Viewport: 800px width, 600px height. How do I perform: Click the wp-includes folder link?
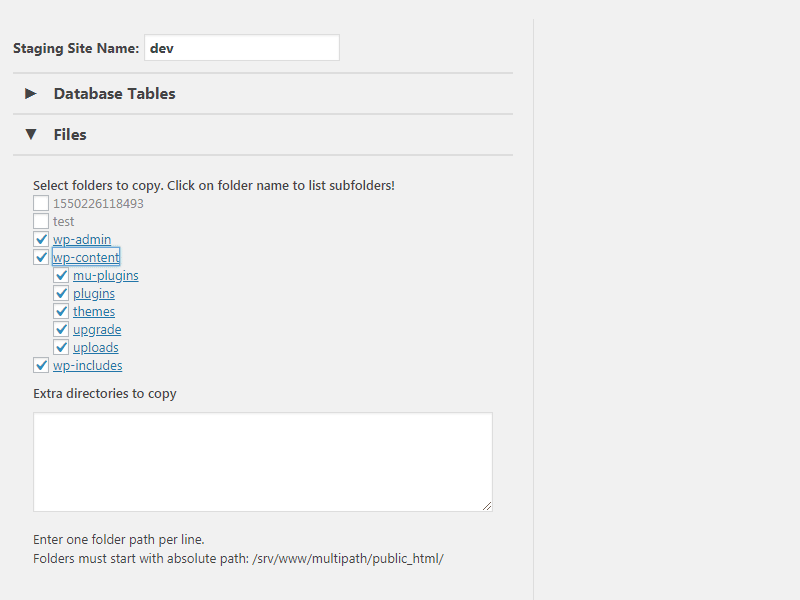pos(87,365)
